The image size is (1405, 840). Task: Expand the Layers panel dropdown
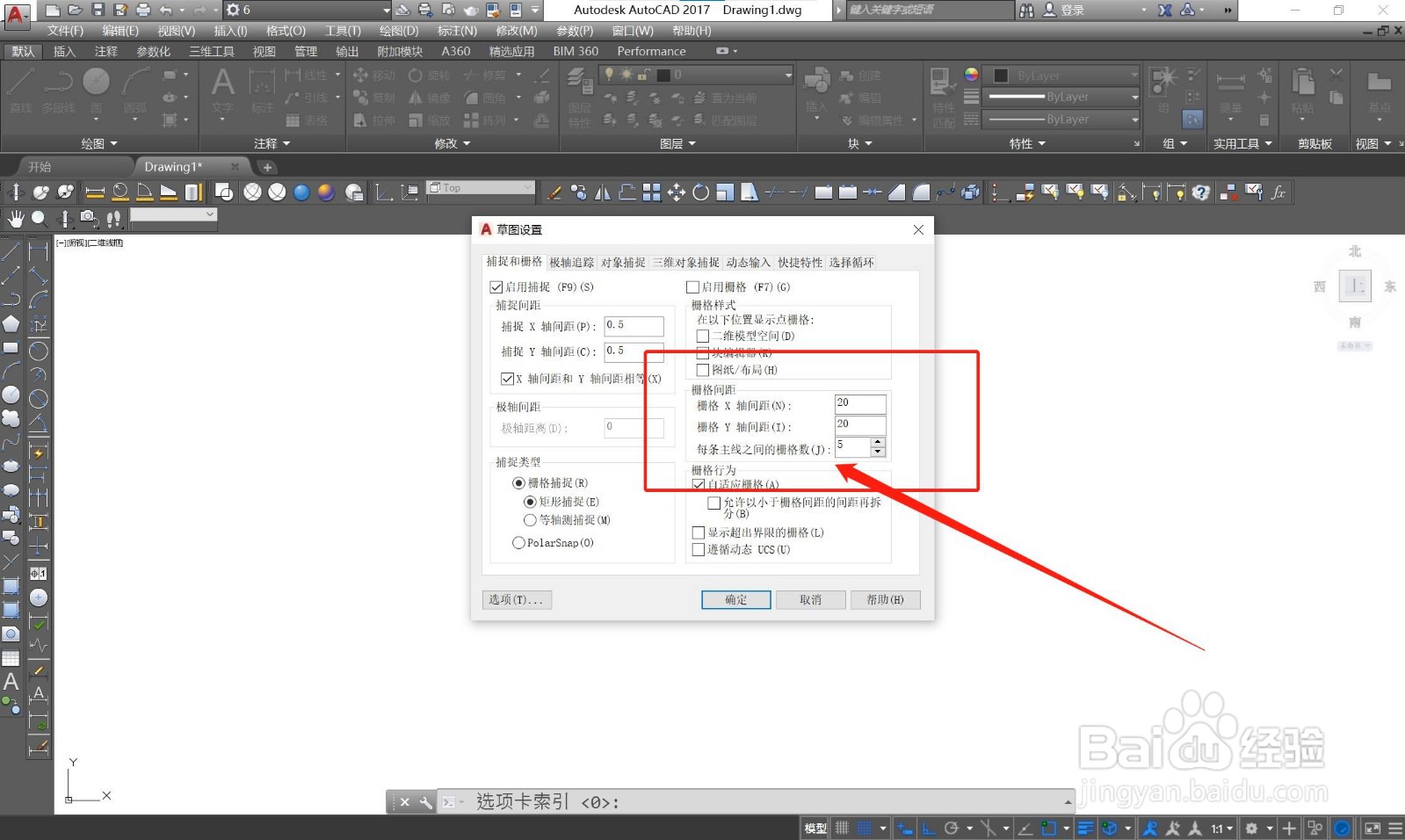click(x=677, y=143)
